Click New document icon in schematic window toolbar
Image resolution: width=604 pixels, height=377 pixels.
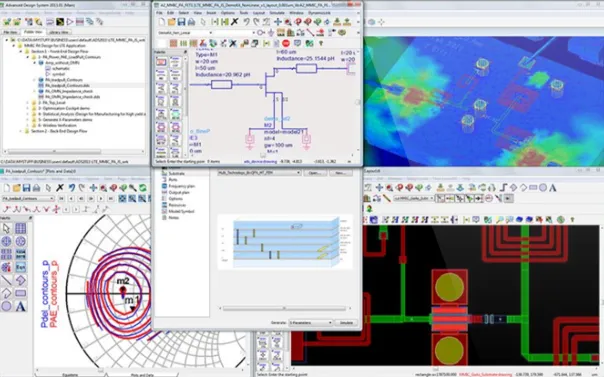(162, 22)
